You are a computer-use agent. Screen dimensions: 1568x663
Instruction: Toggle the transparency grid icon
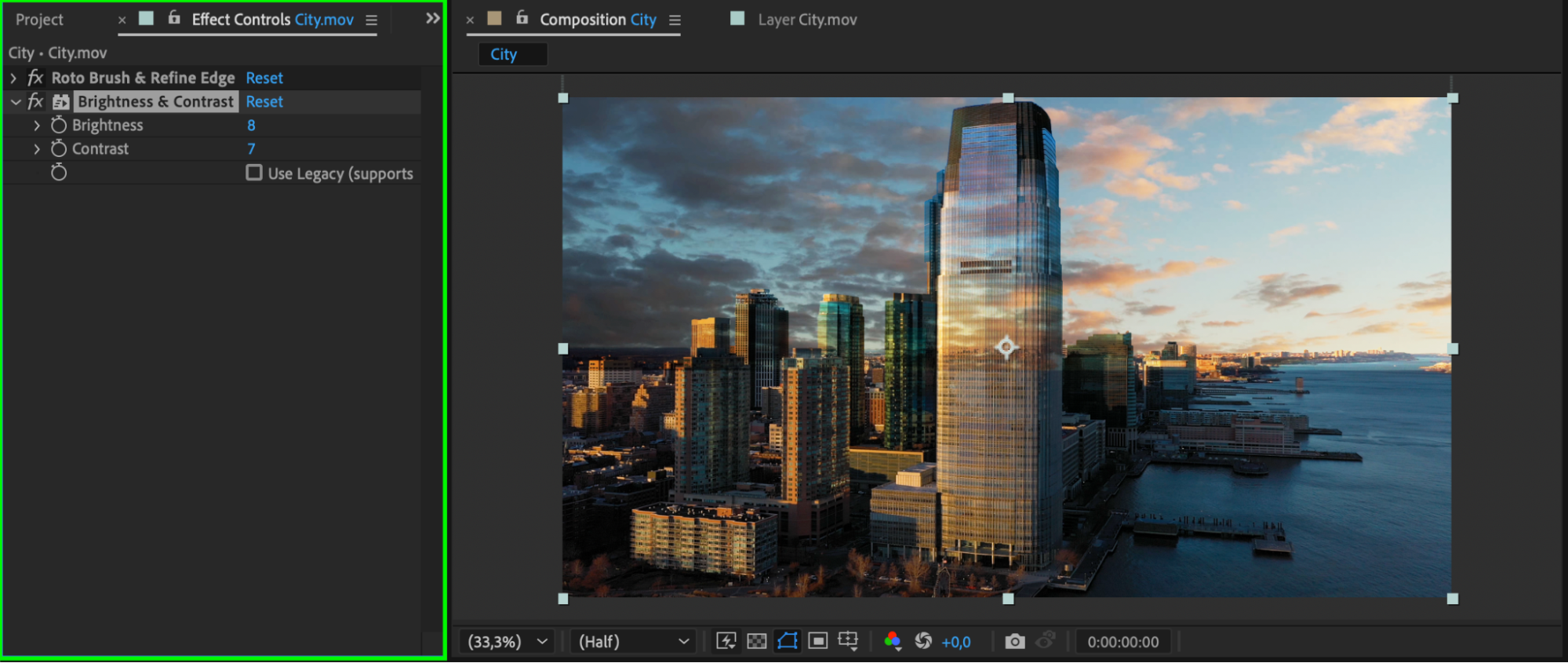point(756,641)
